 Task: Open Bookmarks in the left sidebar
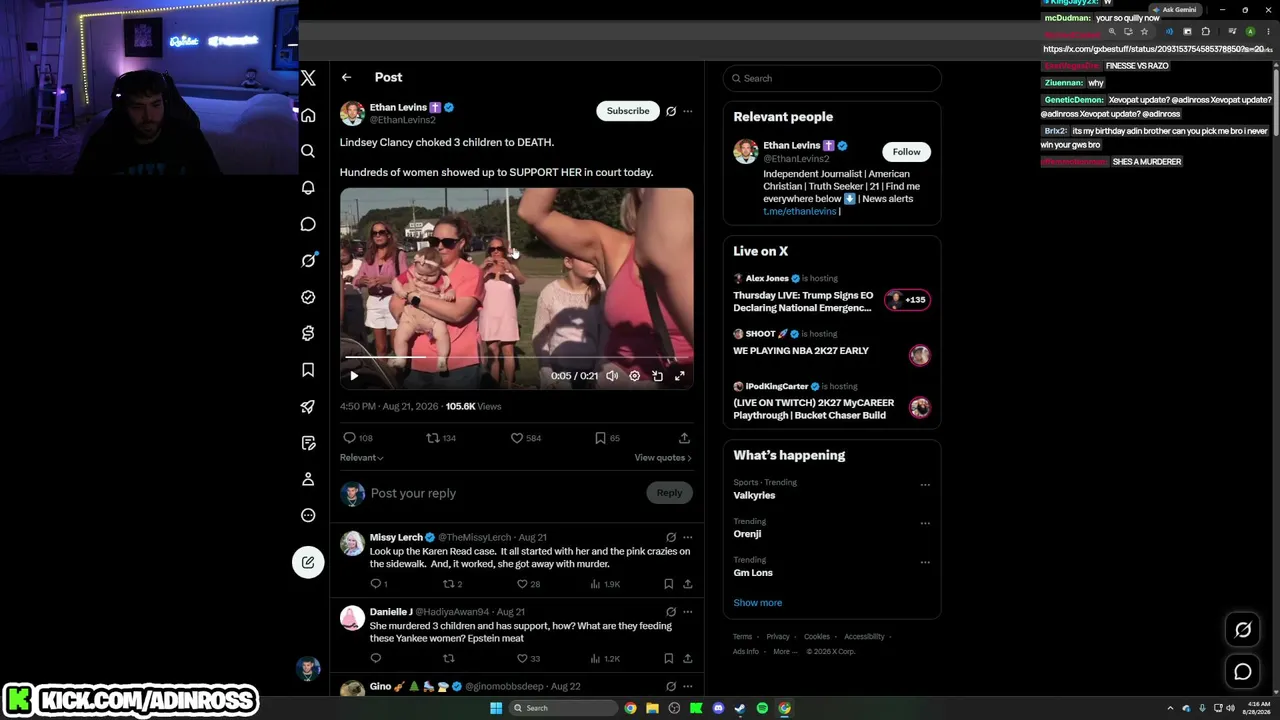[308, 370]
